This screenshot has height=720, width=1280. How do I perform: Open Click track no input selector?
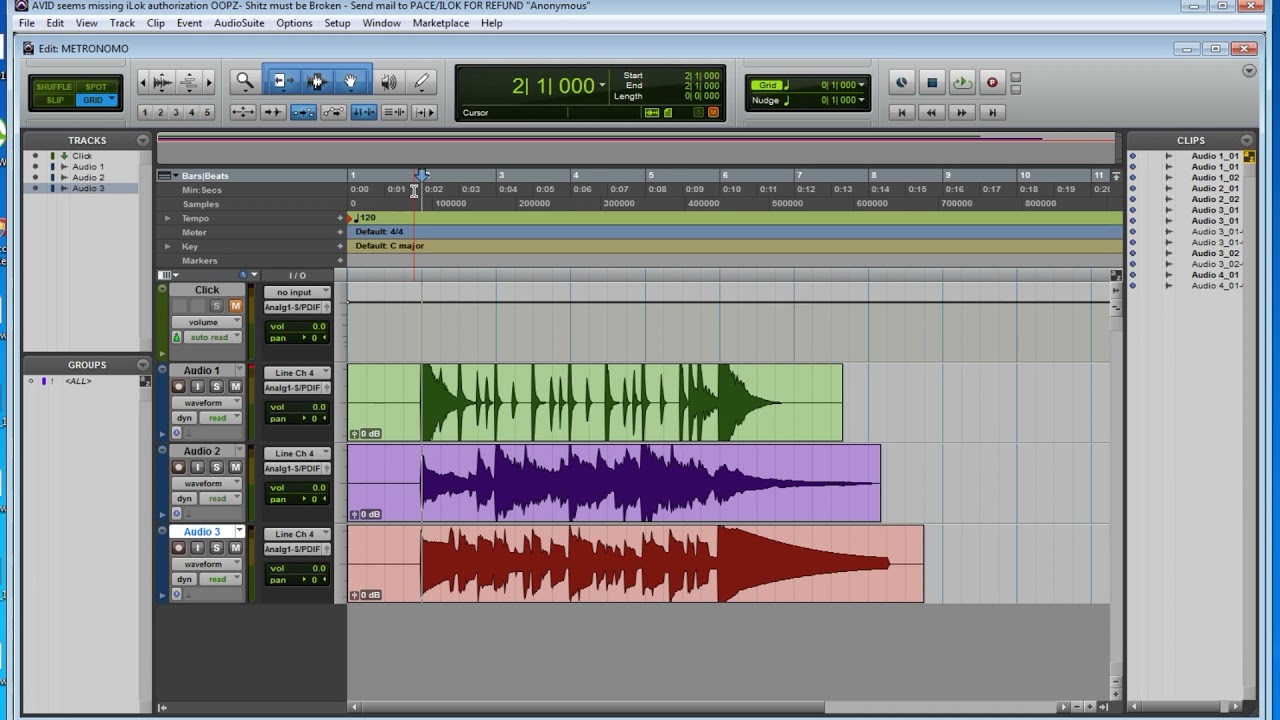pos(297,292)
